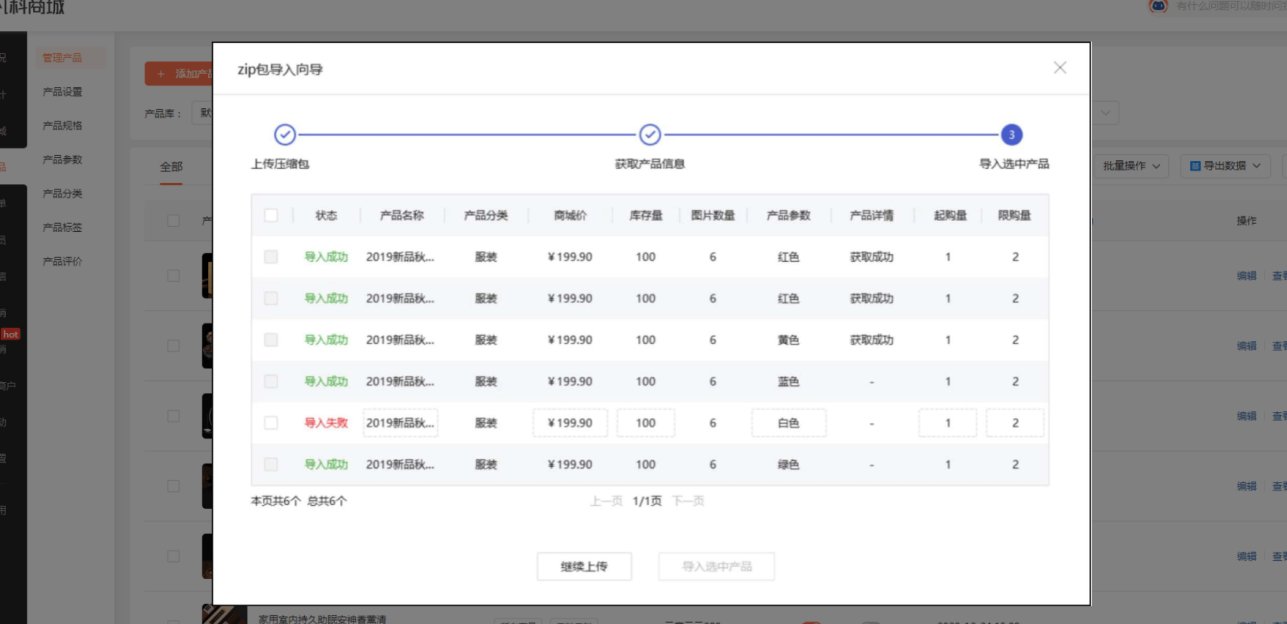Click the 蓝色 parameter cell

pos(789,381)
